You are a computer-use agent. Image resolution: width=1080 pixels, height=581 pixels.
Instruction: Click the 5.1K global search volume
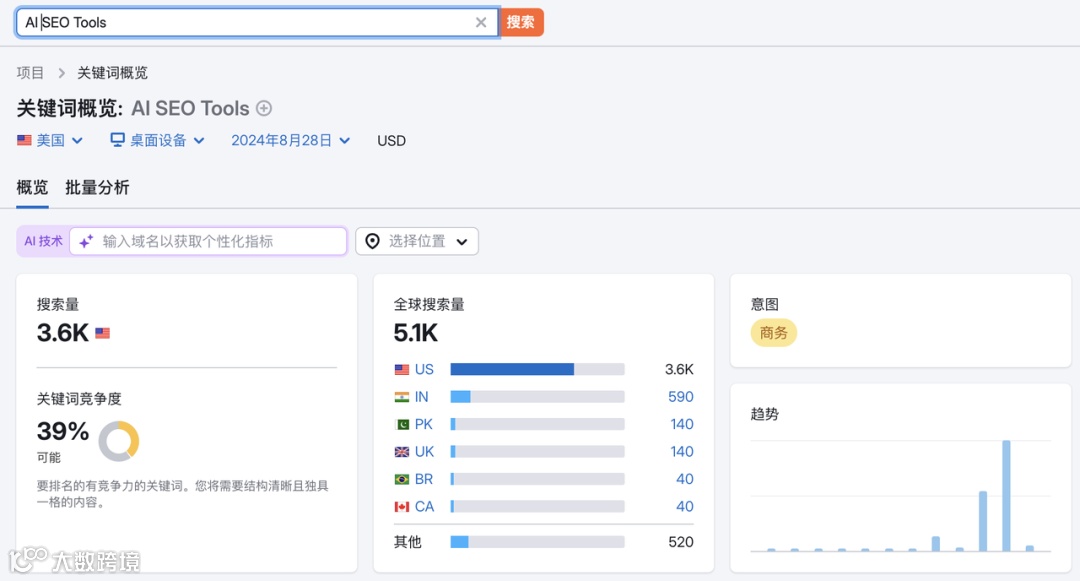(x=415, y=333)
